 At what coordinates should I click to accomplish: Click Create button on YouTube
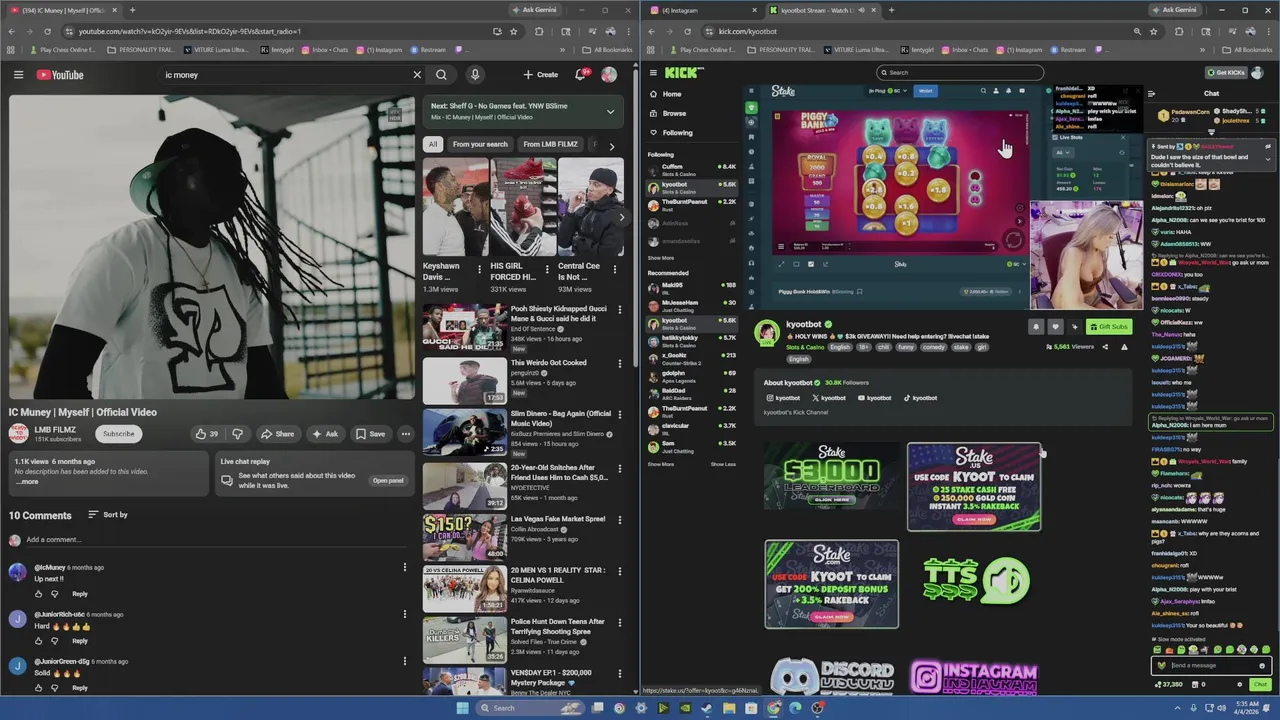coord(541,75)
